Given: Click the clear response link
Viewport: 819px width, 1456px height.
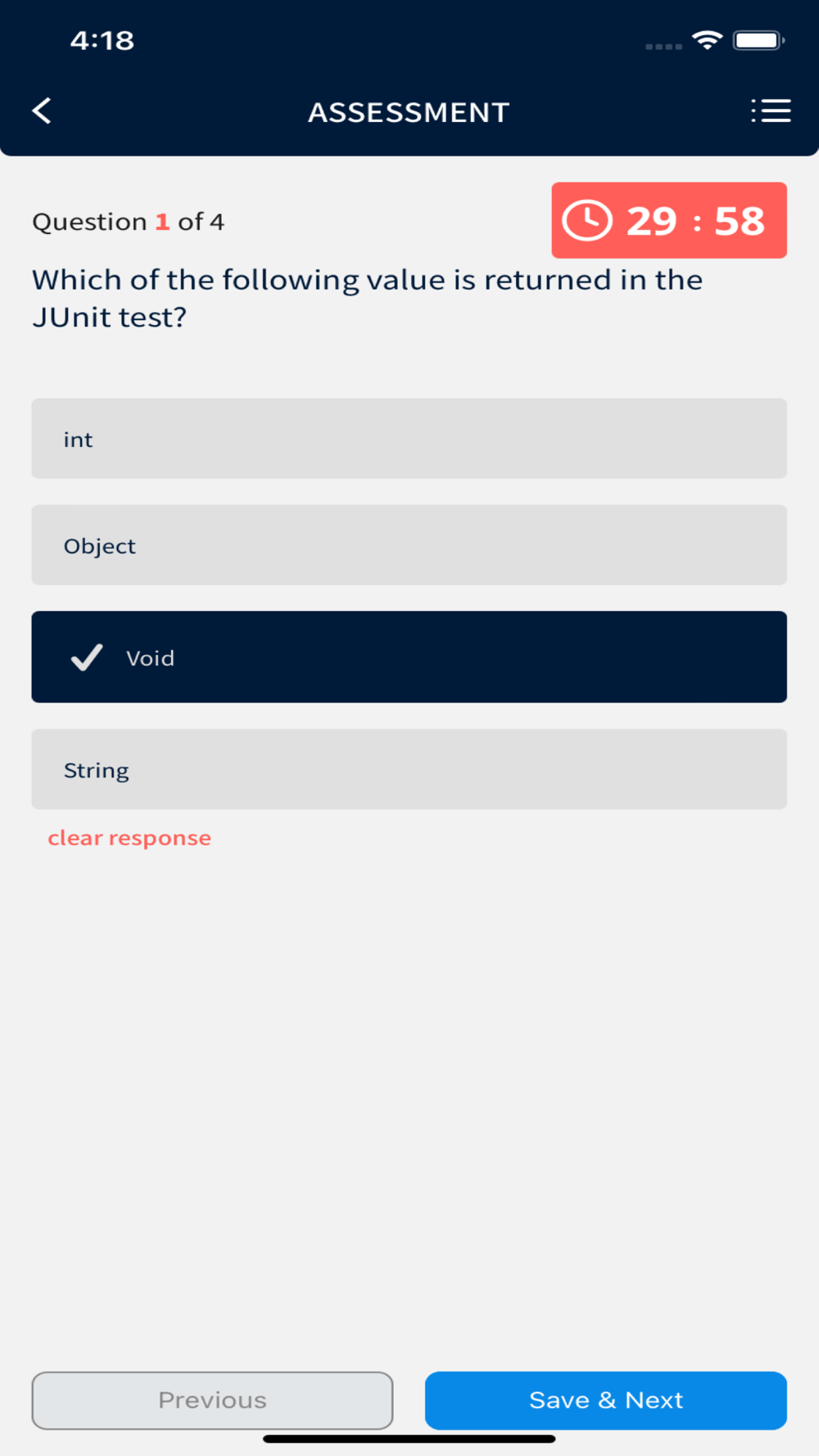Looking at the screenshot, I should (129, 838).
